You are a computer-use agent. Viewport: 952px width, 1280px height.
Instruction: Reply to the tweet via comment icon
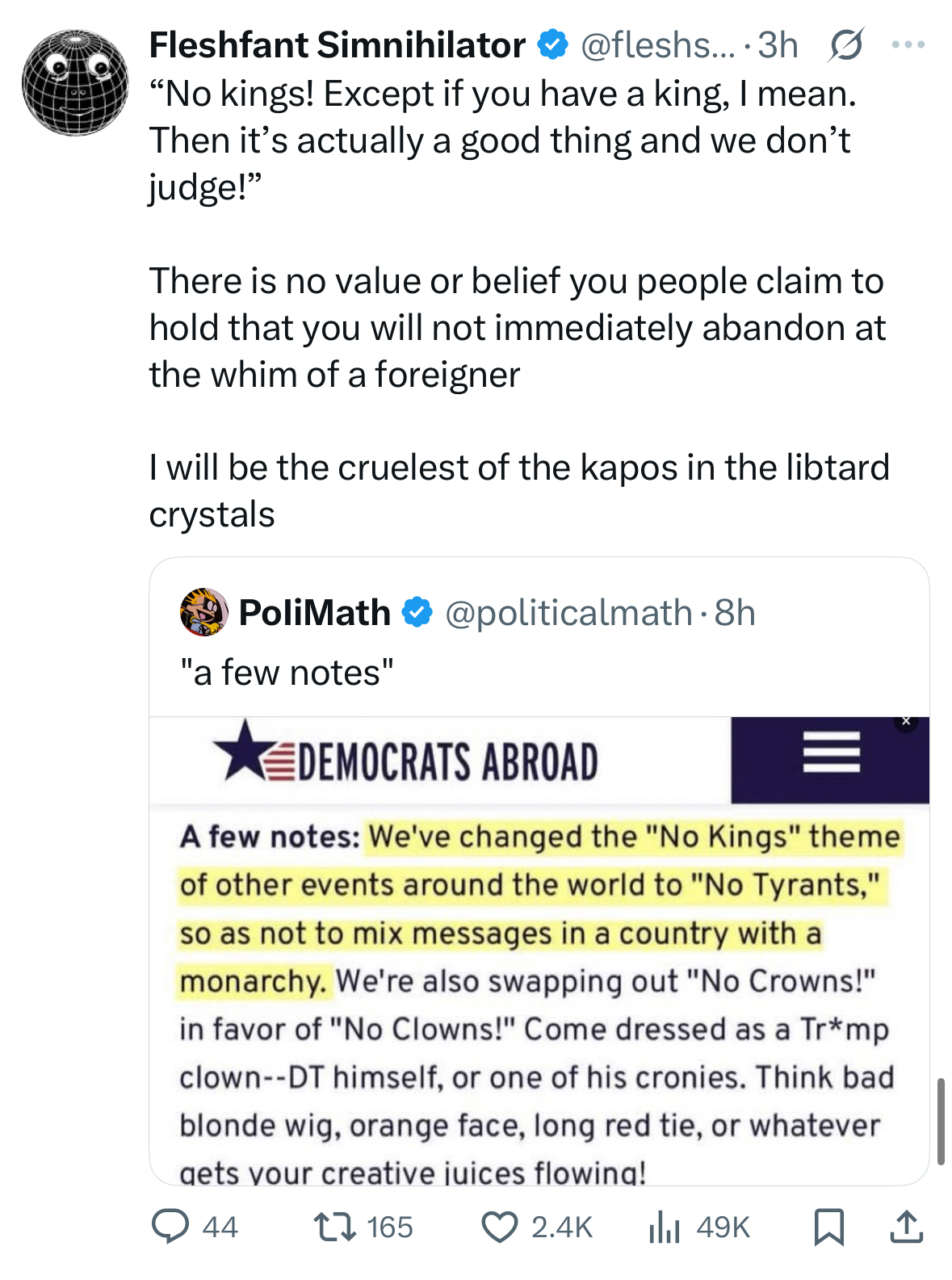[170, 1226]
